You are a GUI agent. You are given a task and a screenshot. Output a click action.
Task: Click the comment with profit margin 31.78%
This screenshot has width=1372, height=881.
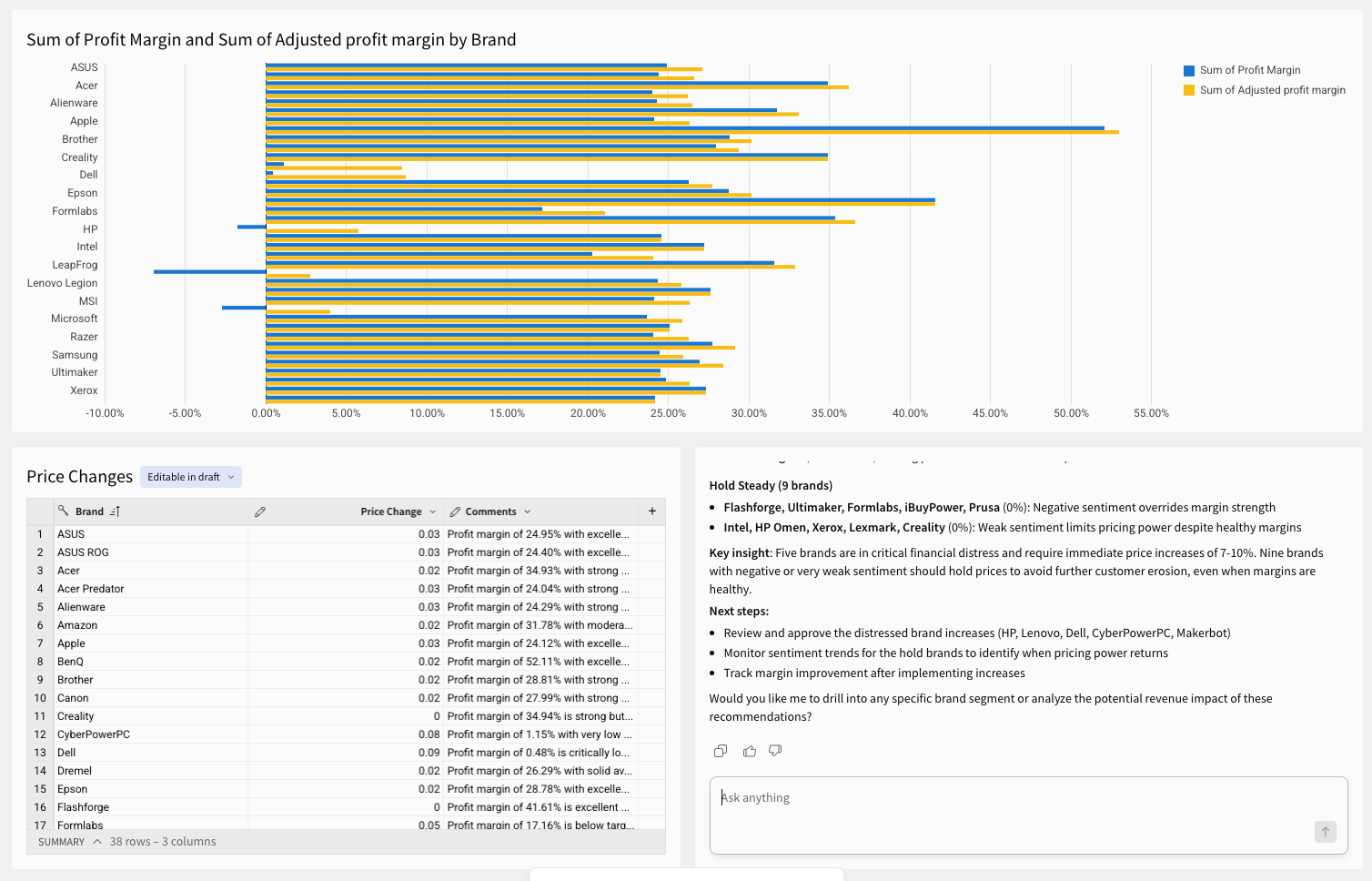tap(540, 625)
